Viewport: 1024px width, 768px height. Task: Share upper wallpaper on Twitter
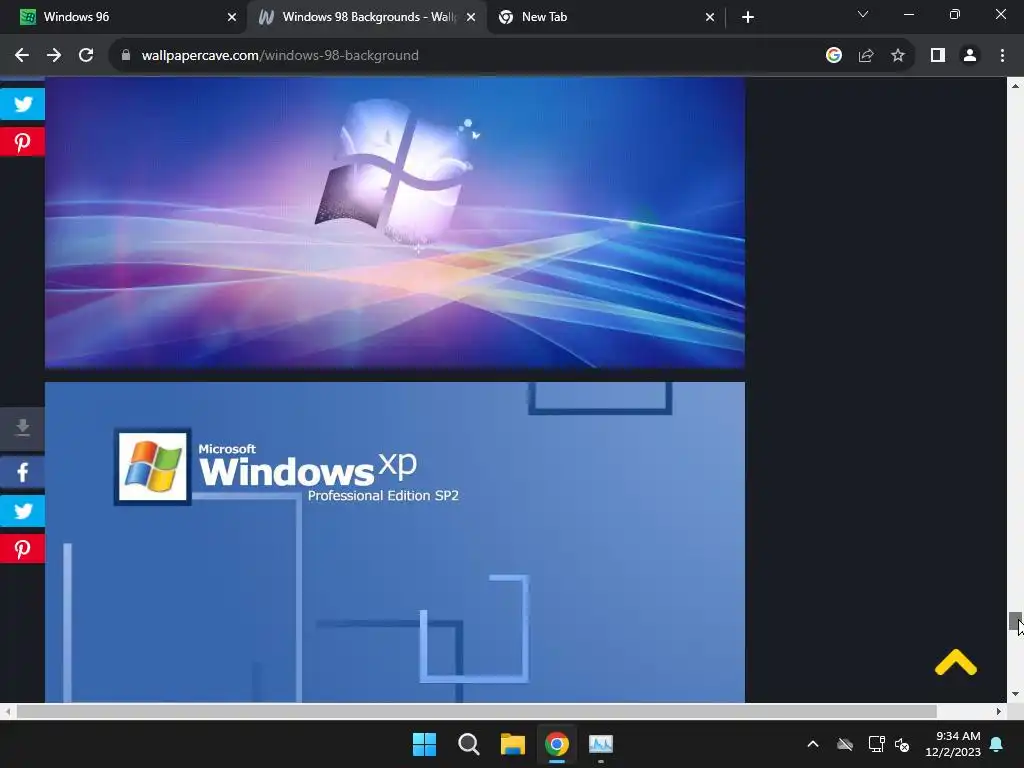pyautogui.click(x=22, y=104)
